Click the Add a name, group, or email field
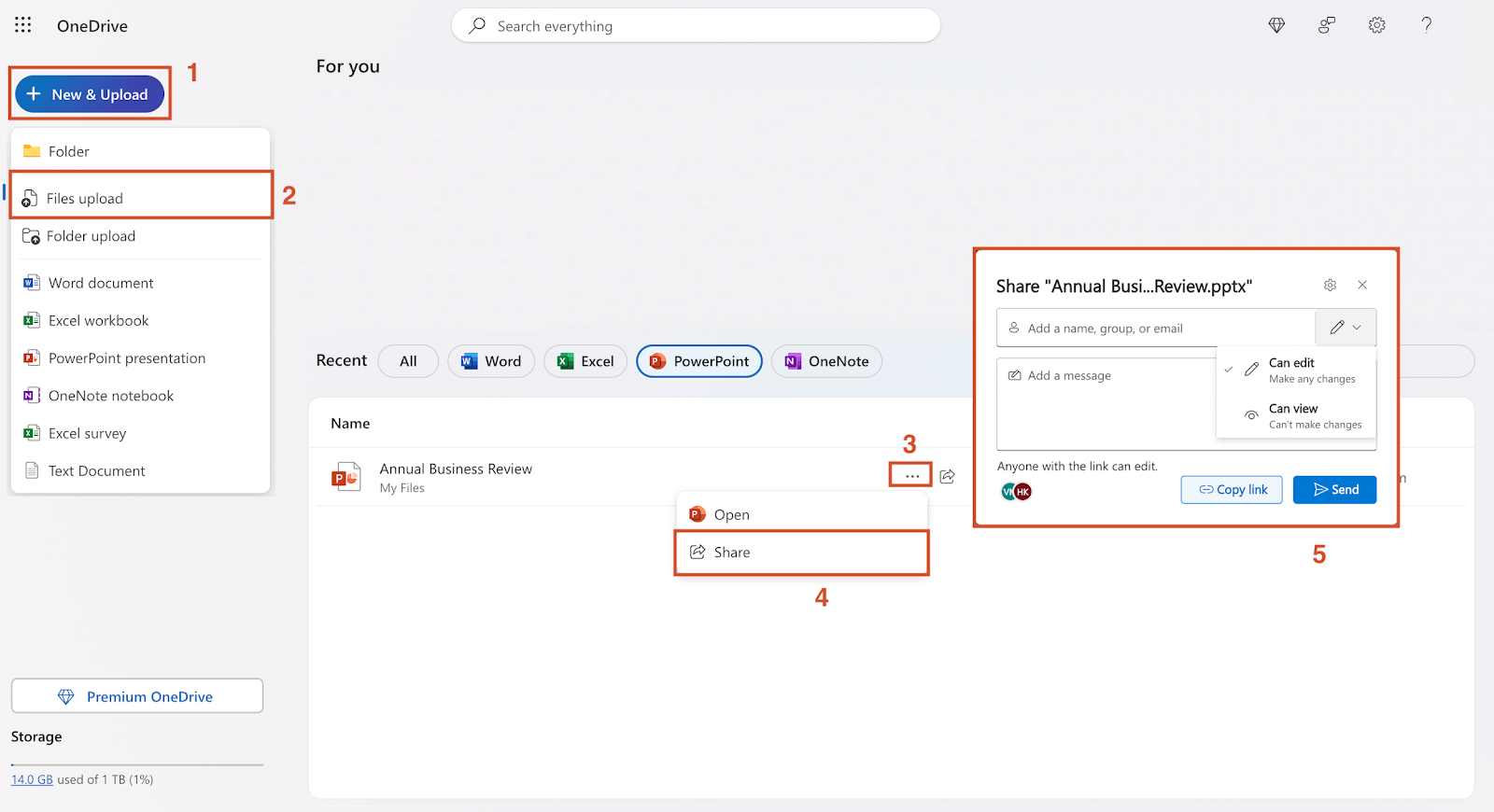This screenshot has width=1494, height=812. (1156, 328)
